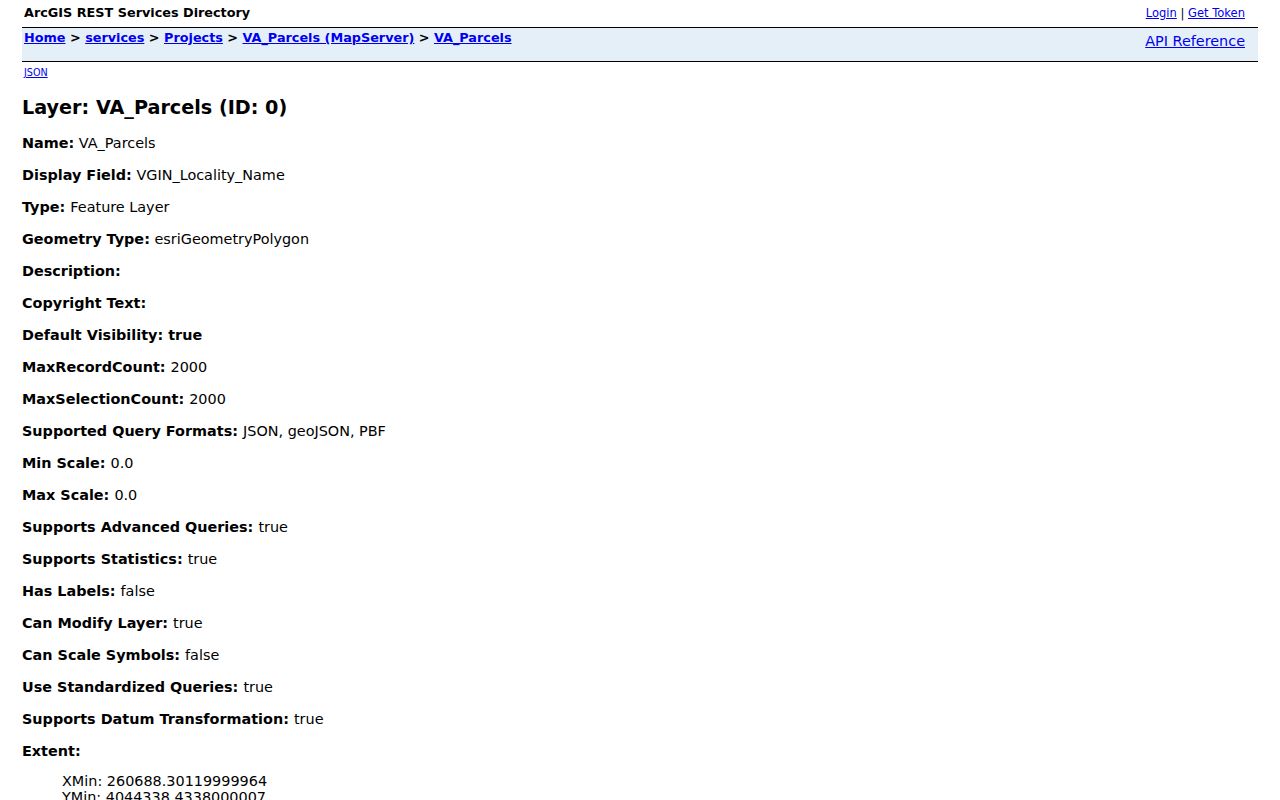Open the services breadcrumb link
The height and width of the screenshot is (800, 1280).
click(115, 38)
